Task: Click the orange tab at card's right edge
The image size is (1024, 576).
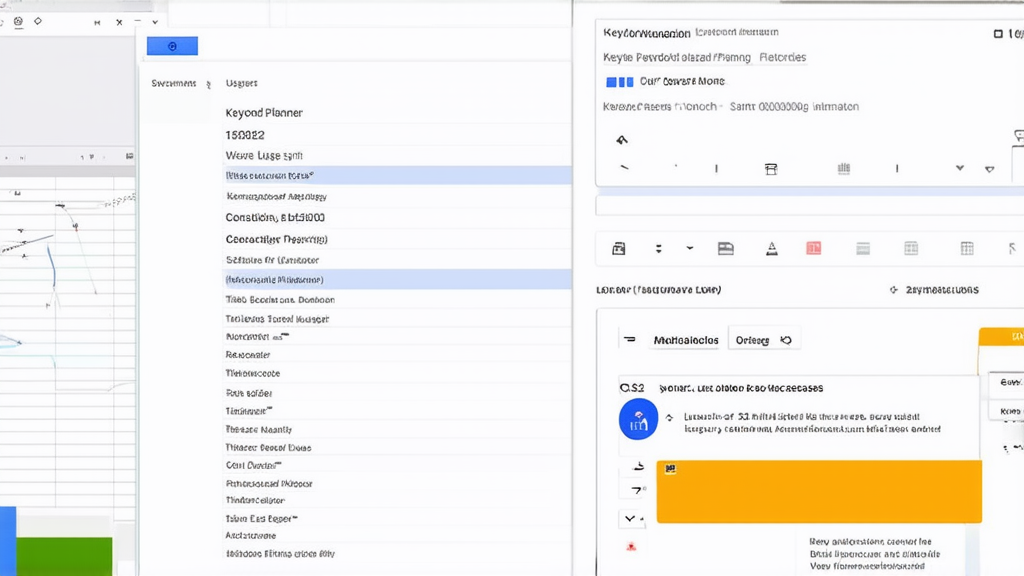Action: pyautogui.click(x=1001, y=336)
